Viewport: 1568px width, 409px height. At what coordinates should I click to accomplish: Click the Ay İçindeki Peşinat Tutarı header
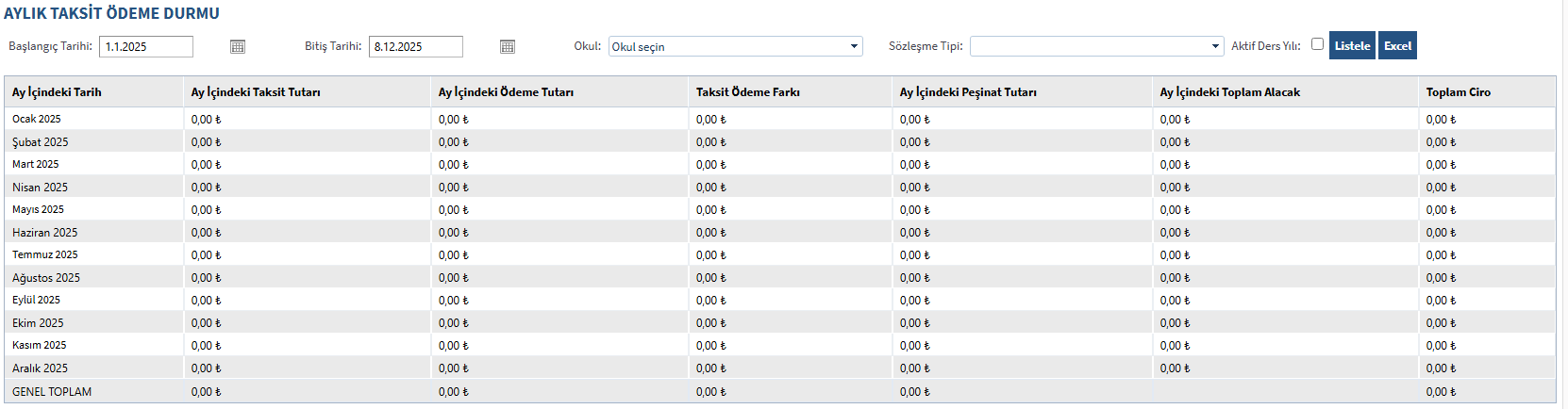click(968, 92)
